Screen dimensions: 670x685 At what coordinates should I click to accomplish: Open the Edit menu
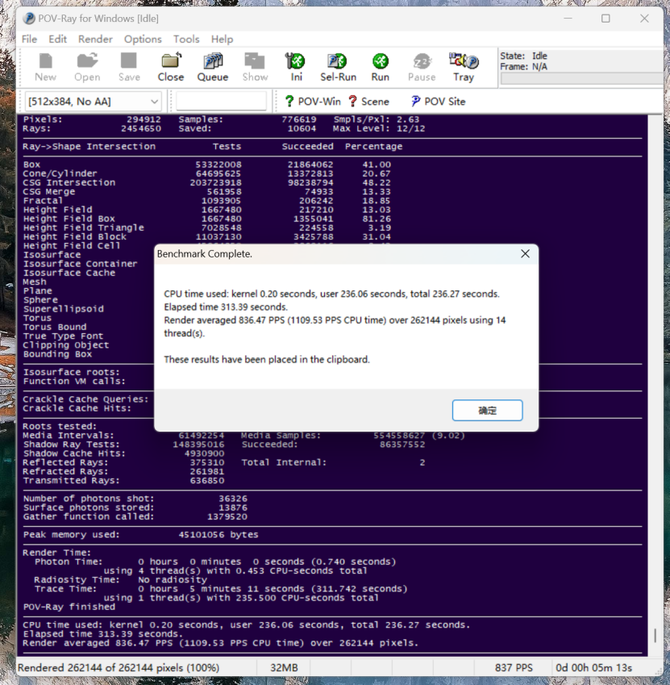pos(58,39)
